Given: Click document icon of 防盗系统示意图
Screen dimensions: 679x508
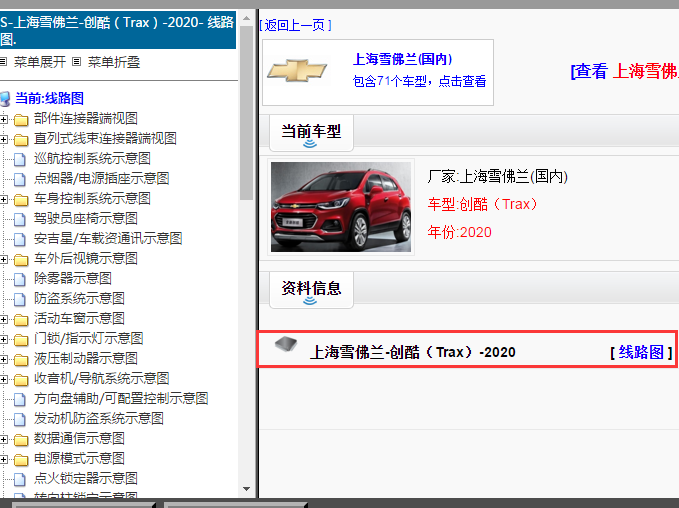Looking at the screenshot, I should (x=19, y=299).
